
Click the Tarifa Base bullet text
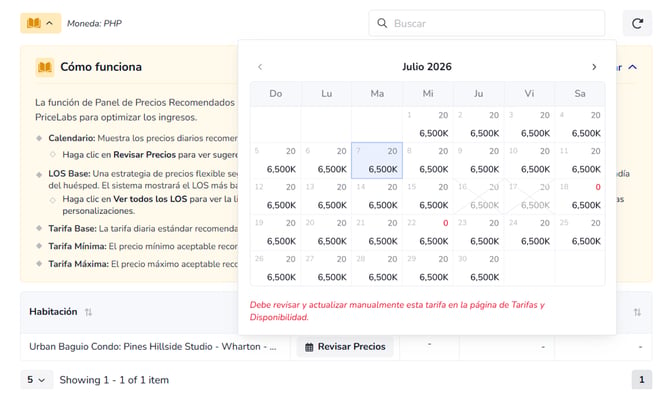coord(143,229)
